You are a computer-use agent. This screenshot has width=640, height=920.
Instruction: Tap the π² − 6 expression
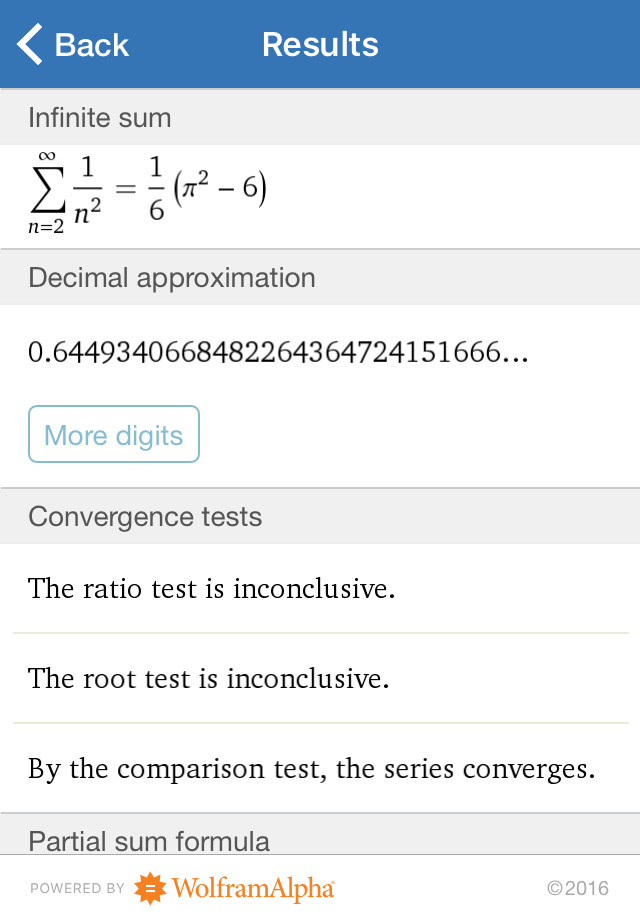221,190
